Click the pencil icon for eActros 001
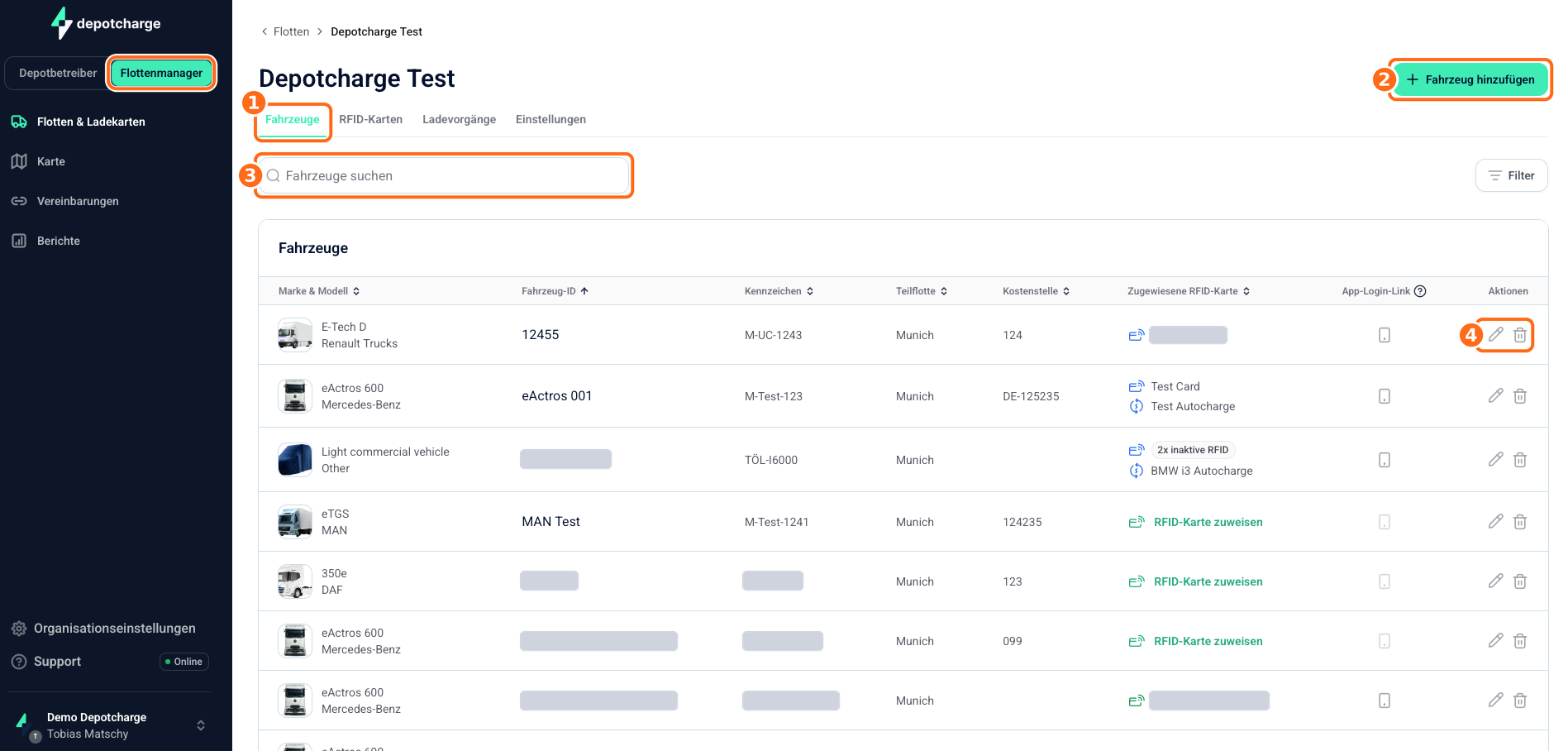1568x751 pixels. [1495, 395]
